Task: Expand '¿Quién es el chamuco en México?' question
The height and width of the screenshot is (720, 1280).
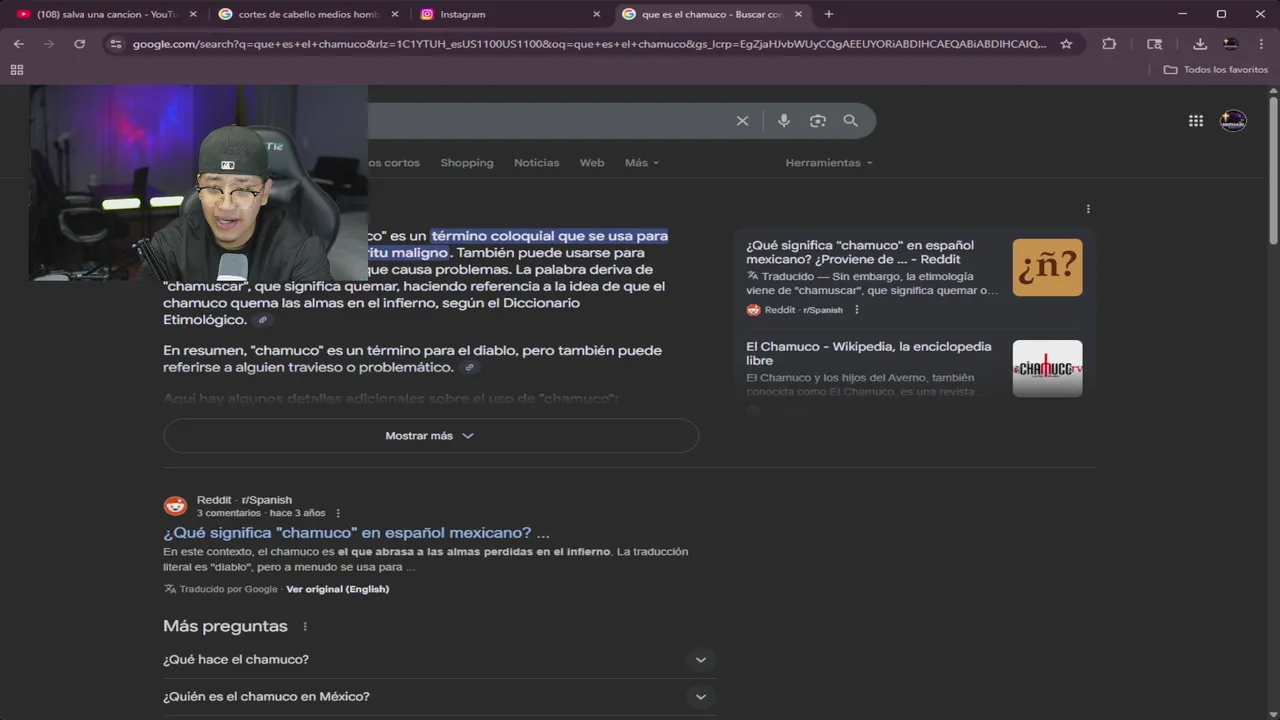Action: [439, 697]
